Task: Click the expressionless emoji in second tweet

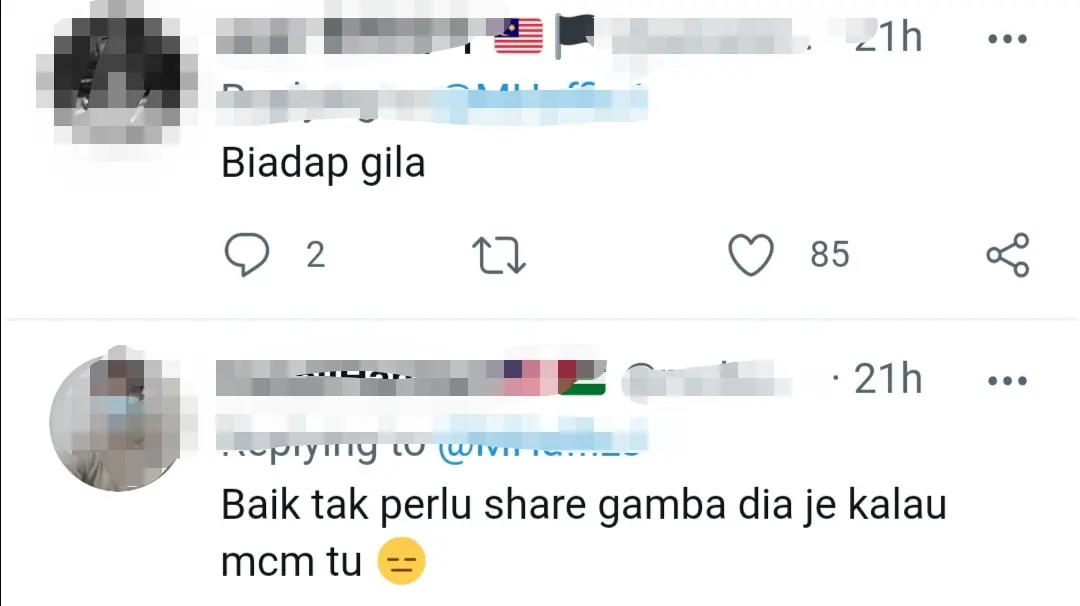Action: pyautogui.click(x=402, y=561)
